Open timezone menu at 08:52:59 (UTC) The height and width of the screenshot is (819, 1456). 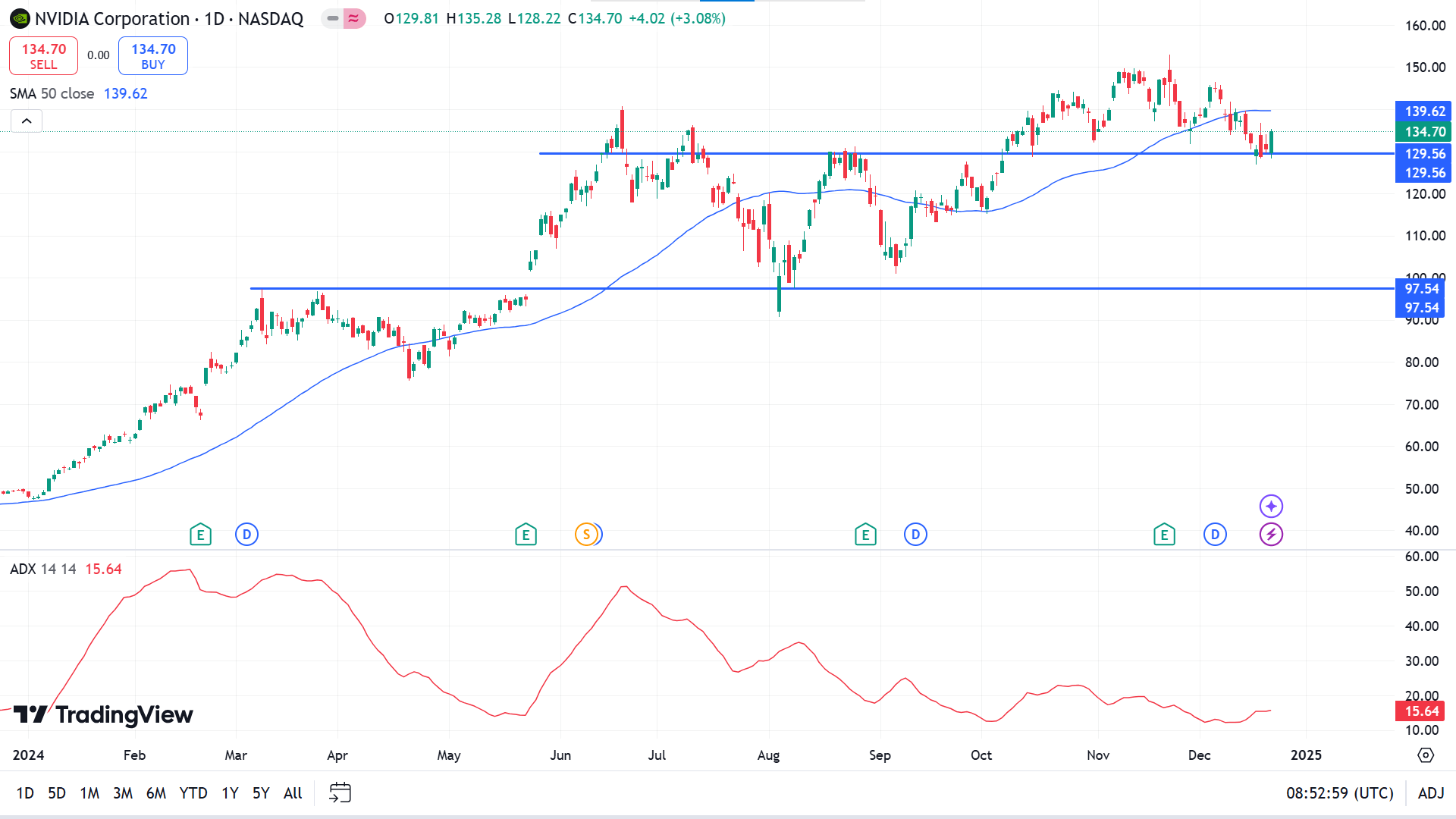1340,792
